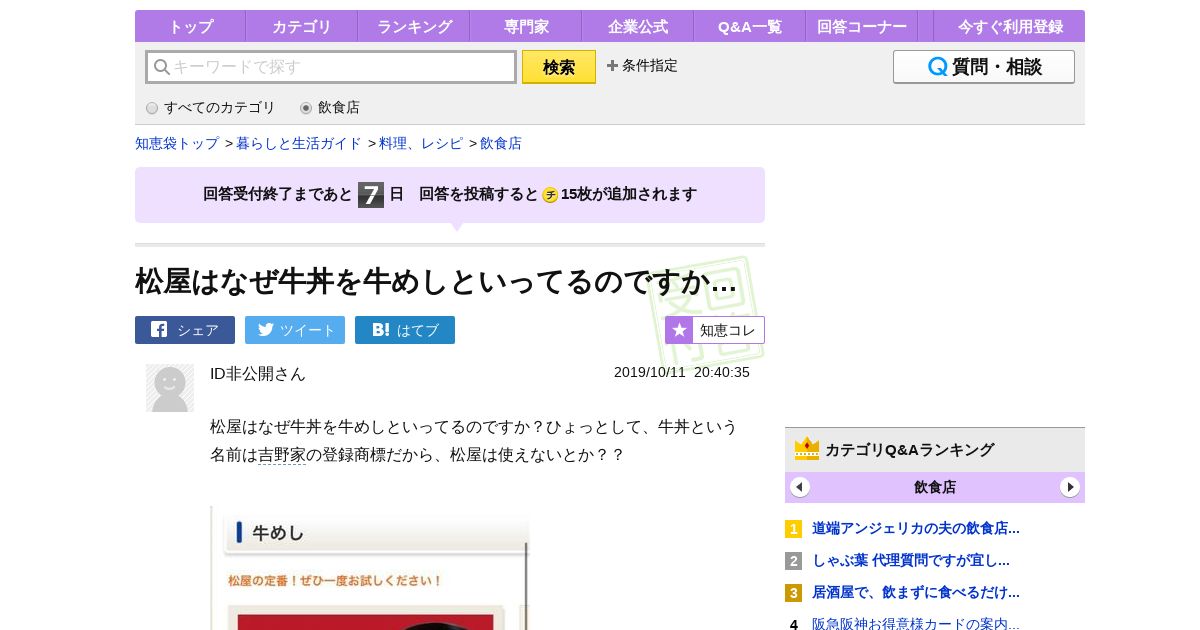This screenshot has height=630, width=1200.
Task: Click the 7 days remaining counter
Action: pos(371,195)
